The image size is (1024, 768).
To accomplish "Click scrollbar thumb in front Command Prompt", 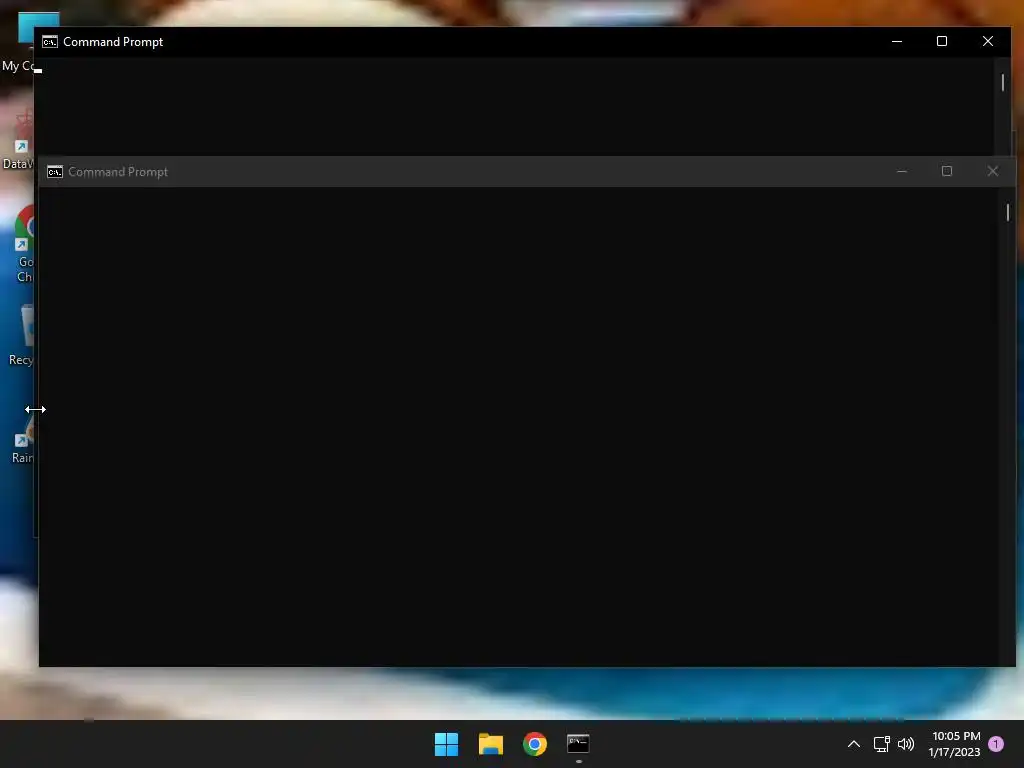I will (x=1008, y=212).
